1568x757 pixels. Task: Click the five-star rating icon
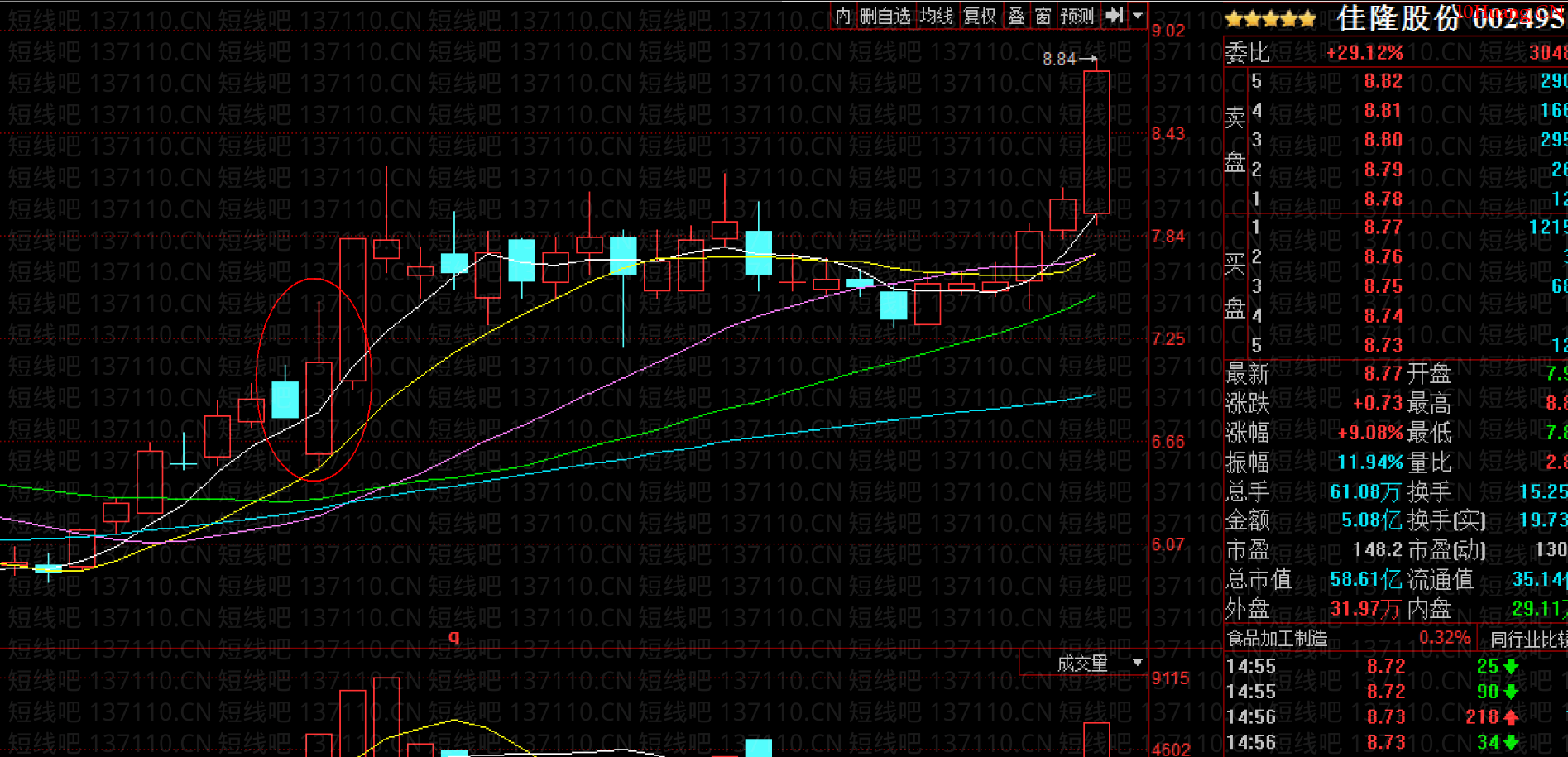coord(1270,19)
